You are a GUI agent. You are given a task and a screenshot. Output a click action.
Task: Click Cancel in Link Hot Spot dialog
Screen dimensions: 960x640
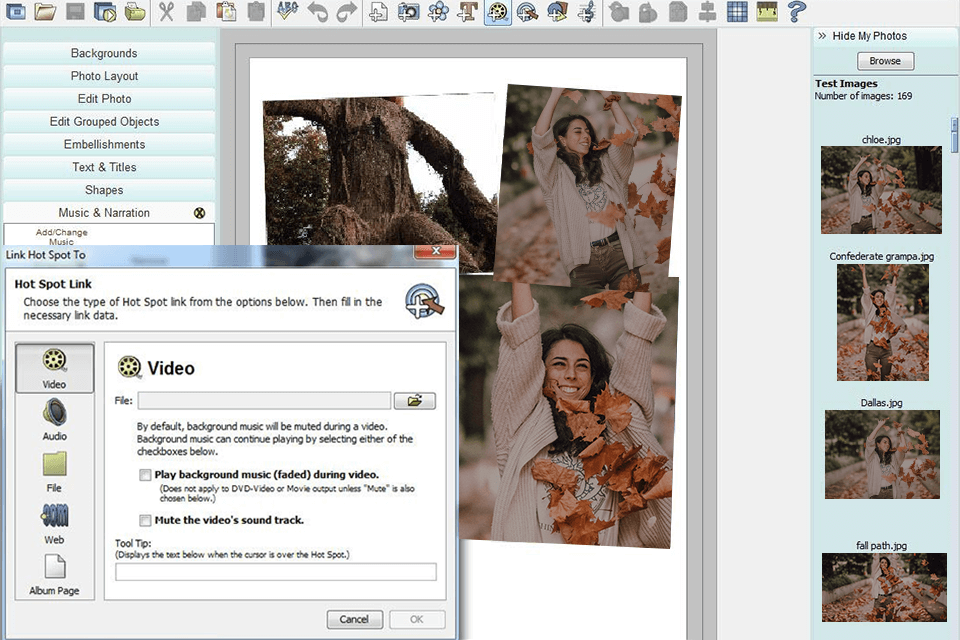(x=354, y=619)
